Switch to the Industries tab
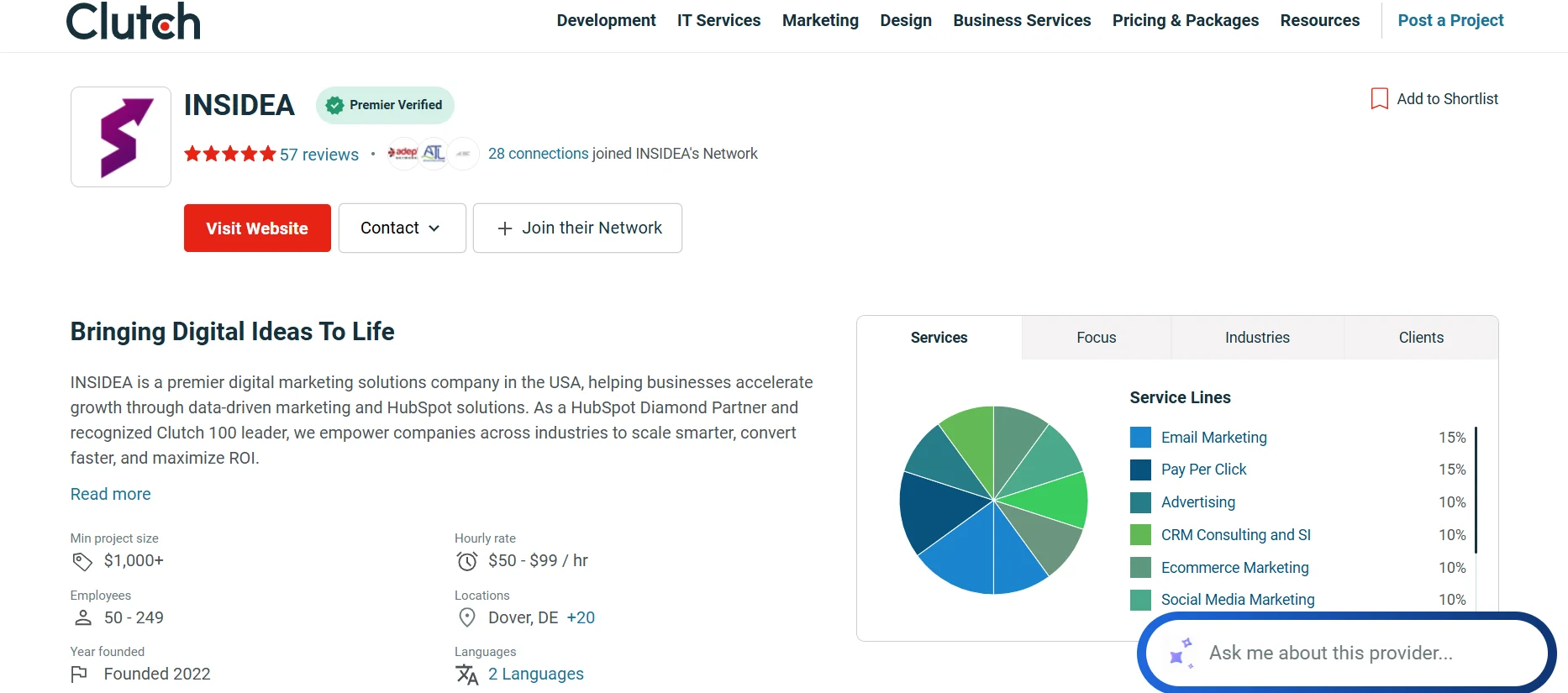The height and width of the screenshot is (693, 1568). coord(1257,338)
